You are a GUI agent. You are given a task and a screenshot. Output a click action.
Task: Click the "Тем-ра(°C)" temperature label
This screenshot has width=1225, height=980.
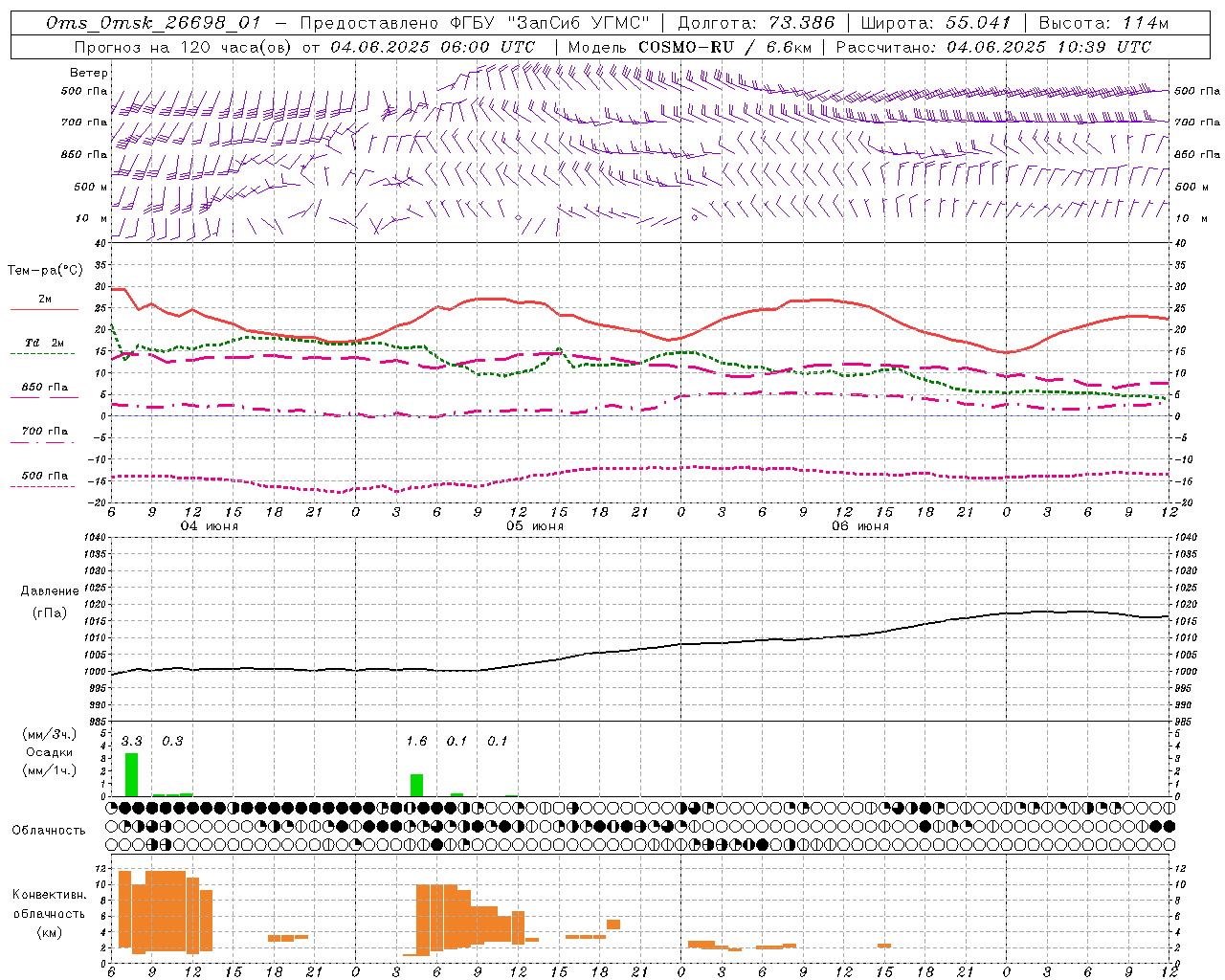[x=45, y=271]
